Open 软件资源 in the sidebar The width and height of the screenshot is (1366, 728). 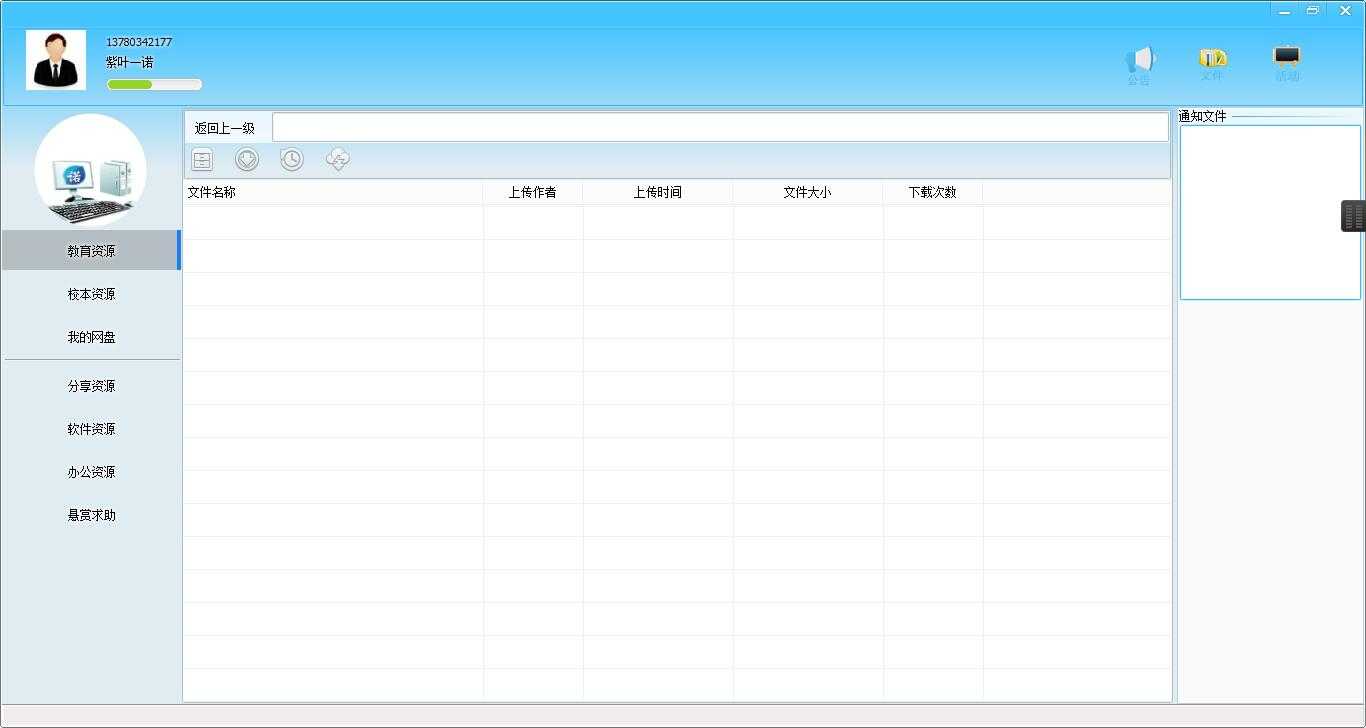point(91,429)
